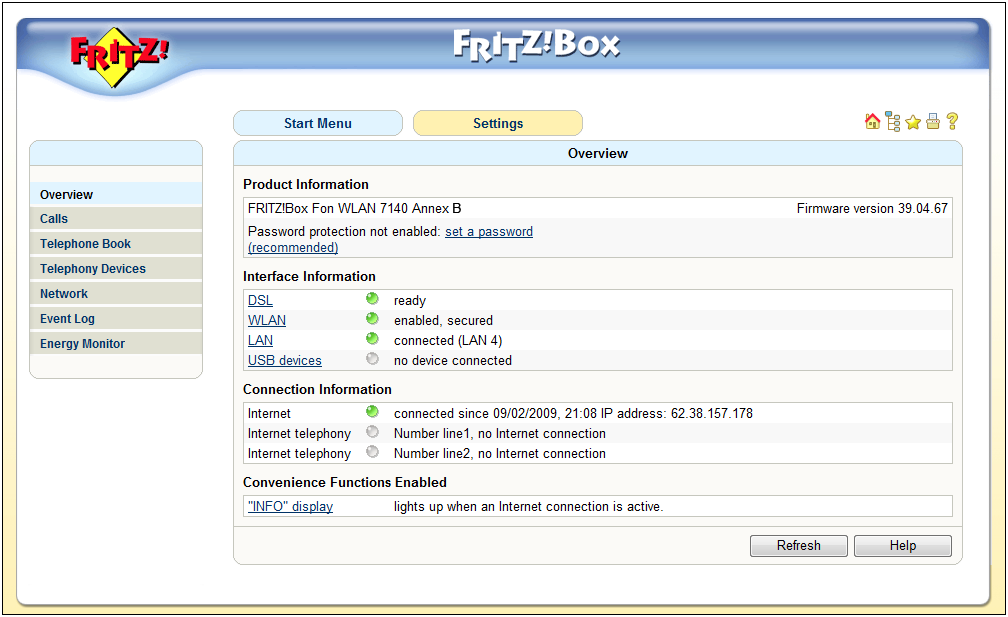This screenshot has width=1008, height=617.
Task: Click 'Number line2, no Internet connection' text
Action: coord(500,453)
